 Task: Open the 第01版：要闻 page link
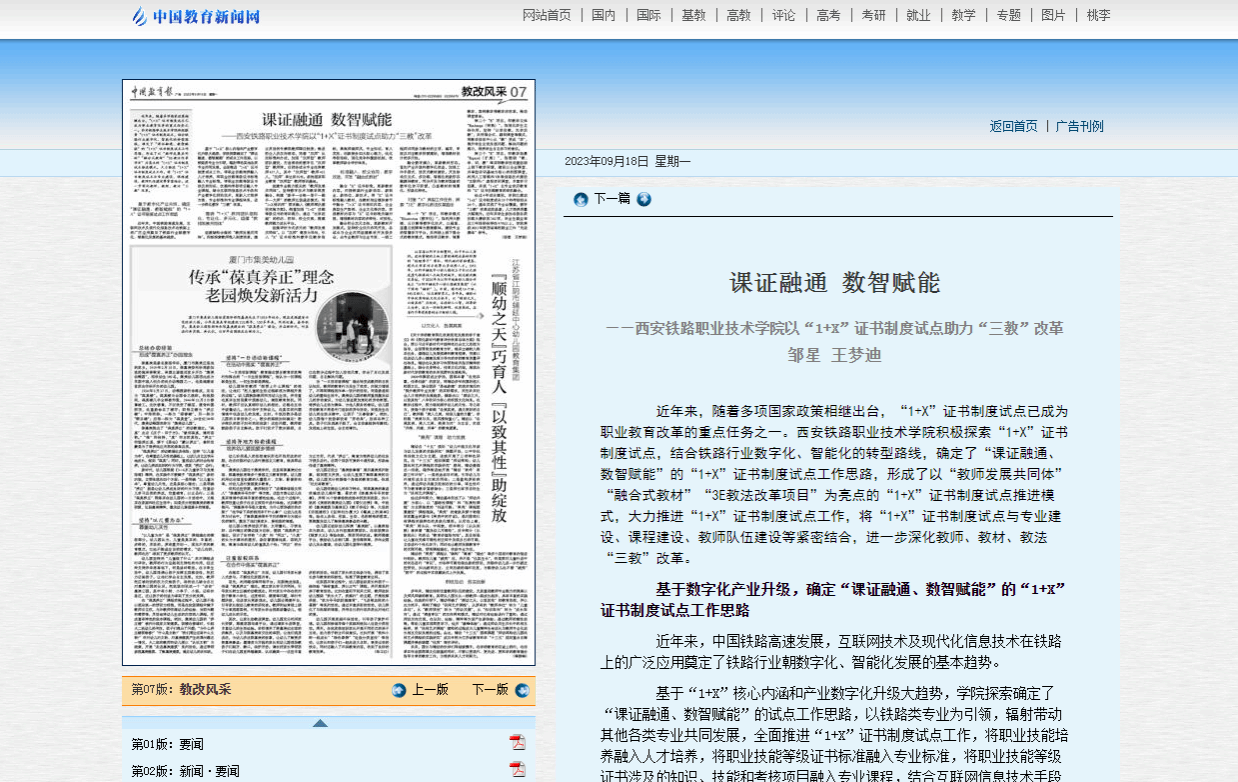click(x=168, y=744)
